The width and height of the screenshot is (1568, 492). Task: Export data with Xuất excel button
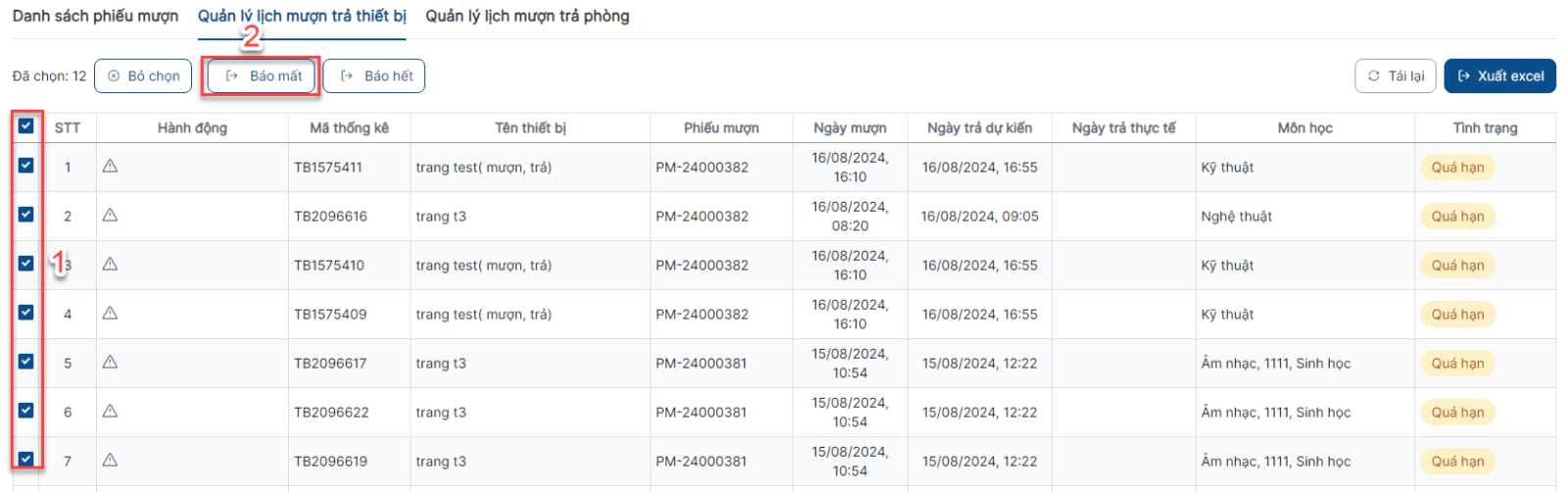[x=1499, y=75]
